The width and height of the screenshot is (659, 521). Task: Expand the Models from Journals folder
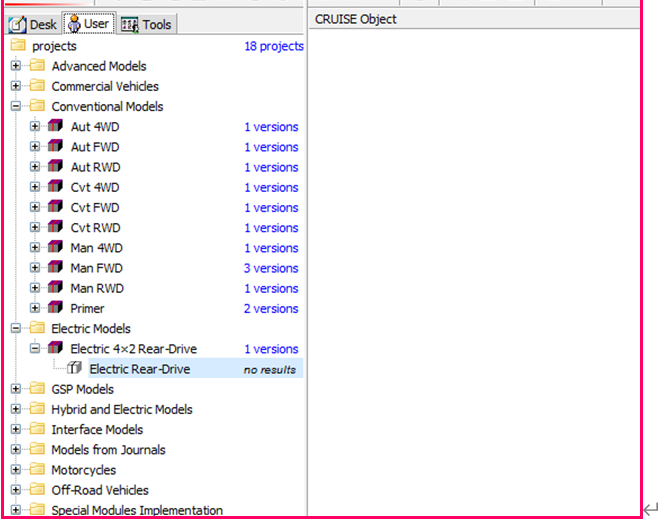pyautogui.click(x=16, y=449)
